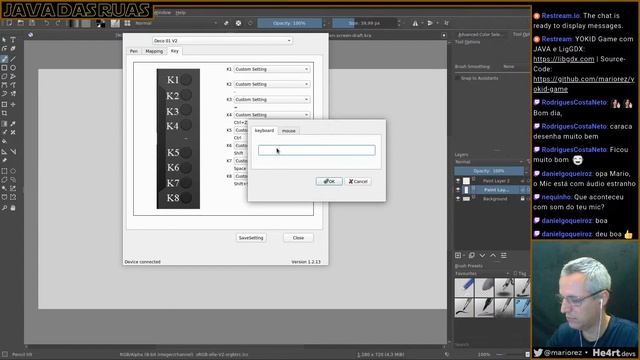Open the layer blending mode dropdown
This screenshot has height=360, width=640.
point(489,162)
